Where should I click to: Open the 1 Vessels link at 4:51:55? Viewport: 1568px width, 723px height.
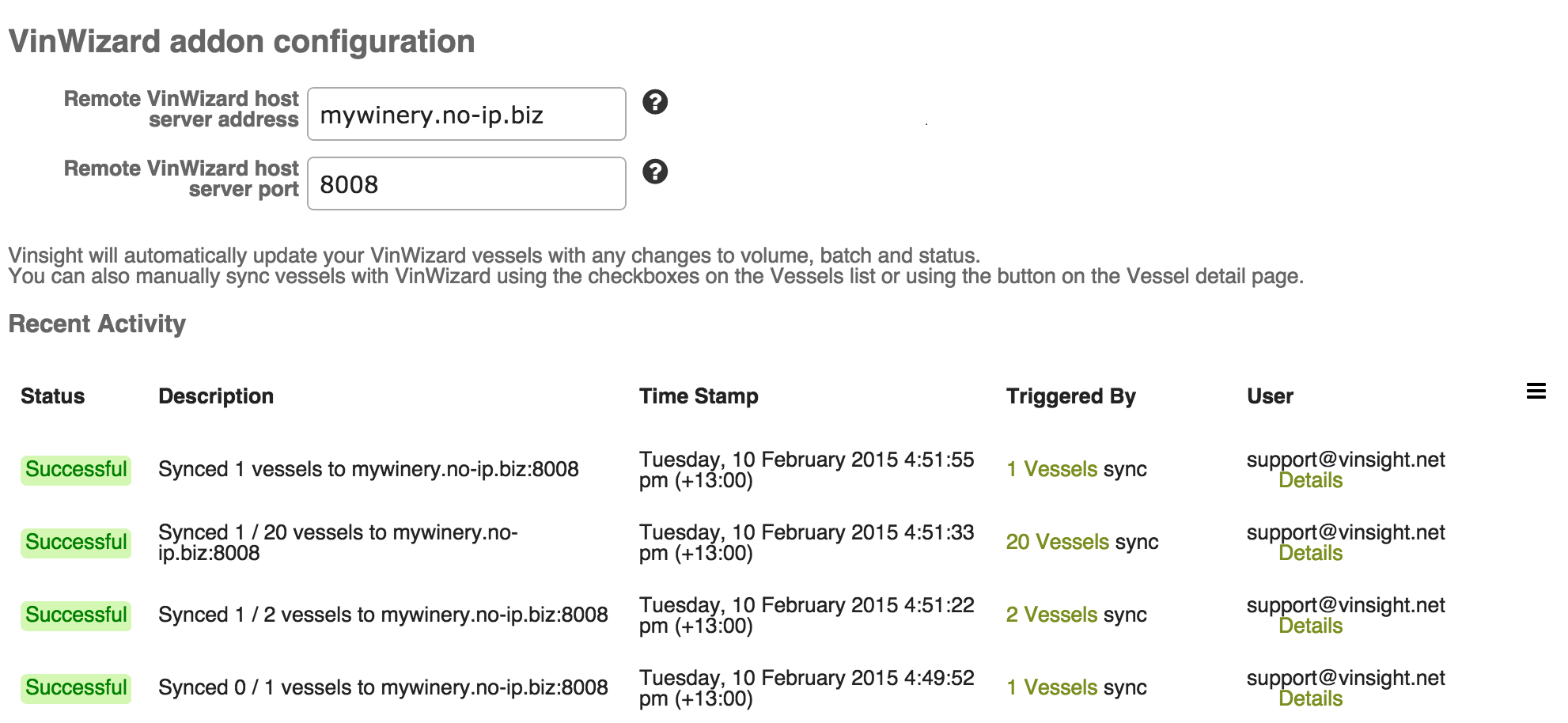1052,469
